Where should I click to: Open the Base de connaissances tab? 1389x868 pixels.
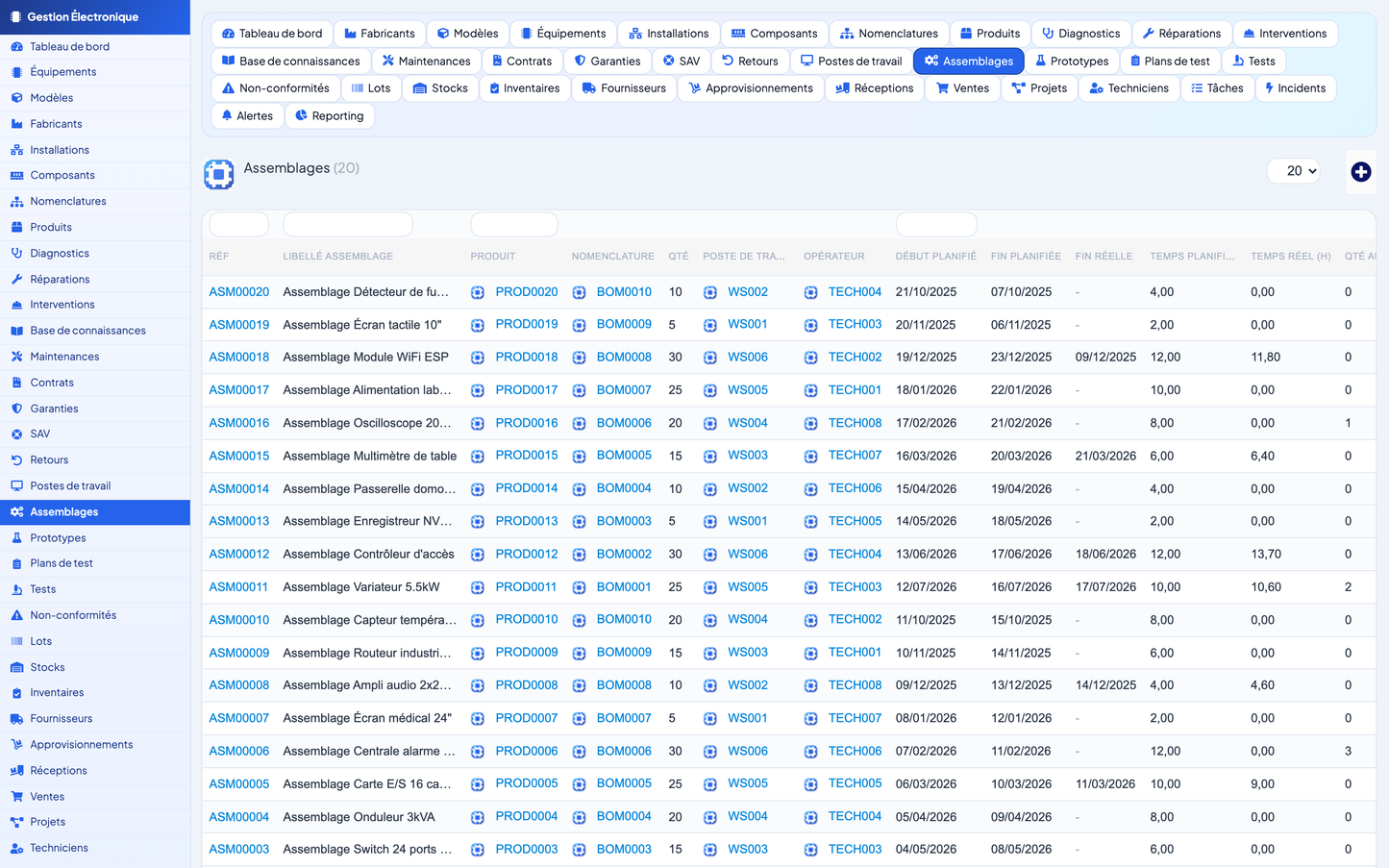click(x=290, y=61)
